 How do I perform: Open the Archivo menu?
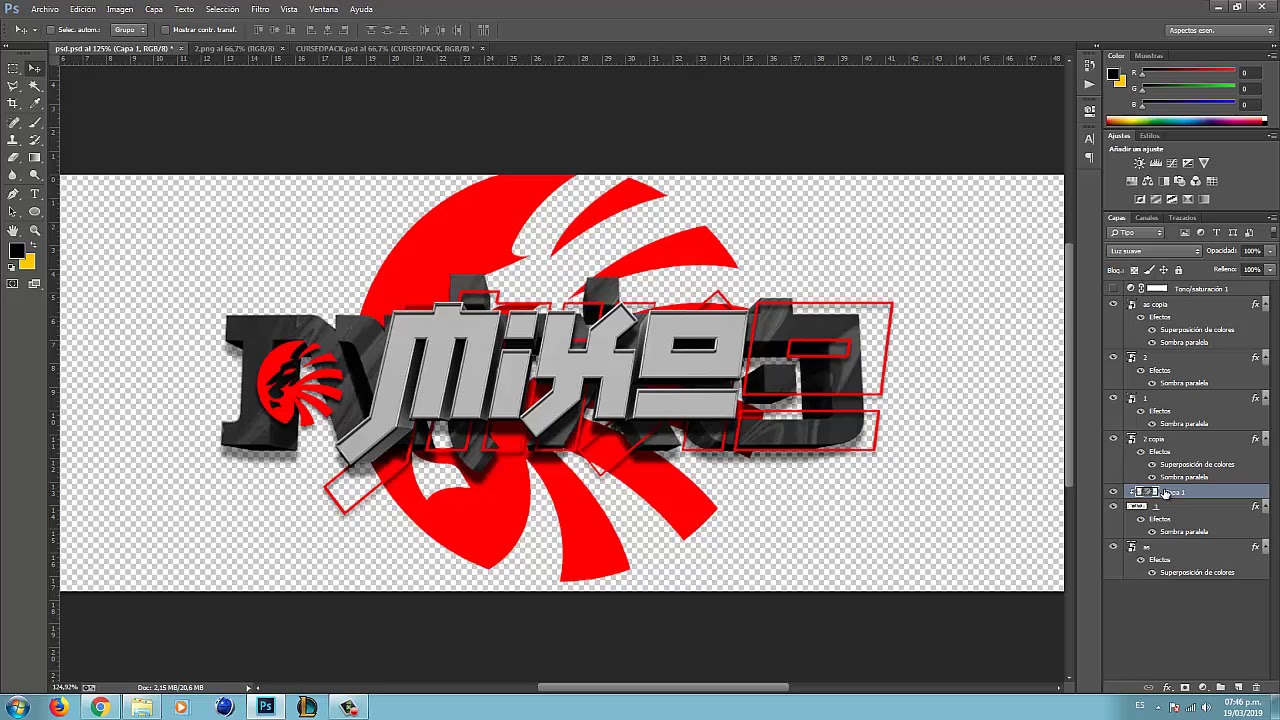pyautogui.click(x=45, y=9)
